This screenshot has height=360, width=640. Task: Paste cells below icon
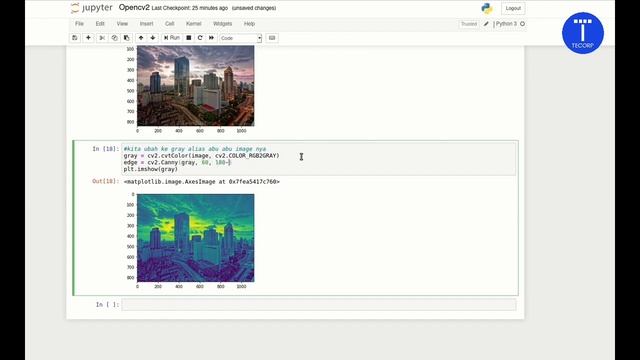click(127, 38)
